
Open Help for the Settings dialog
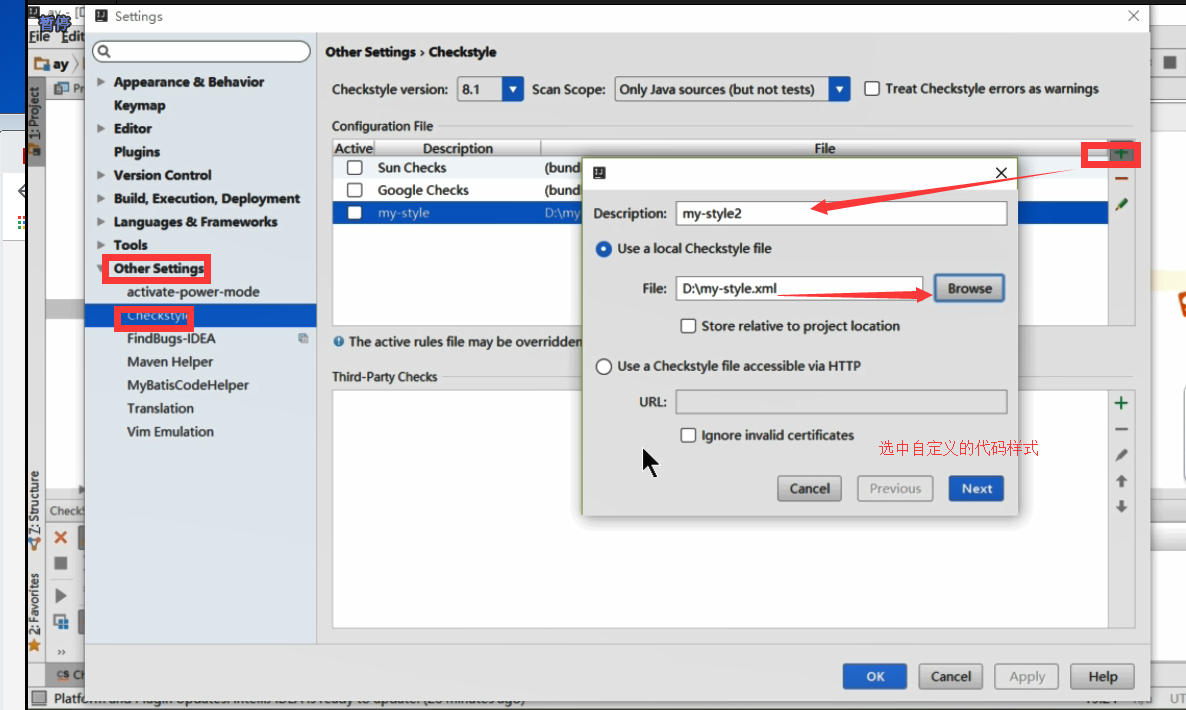coord(1103,676)
